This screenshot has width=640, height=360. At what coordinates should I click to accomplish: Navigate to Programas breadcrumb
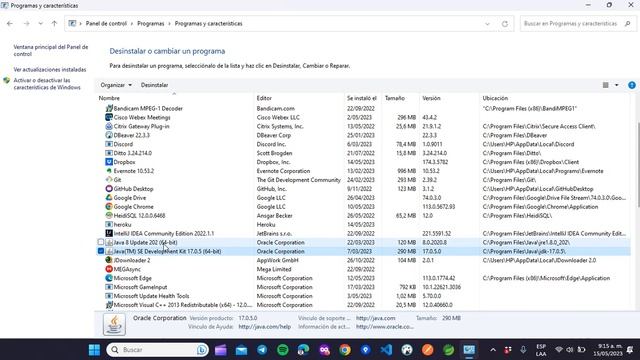[x=151, y=24]
